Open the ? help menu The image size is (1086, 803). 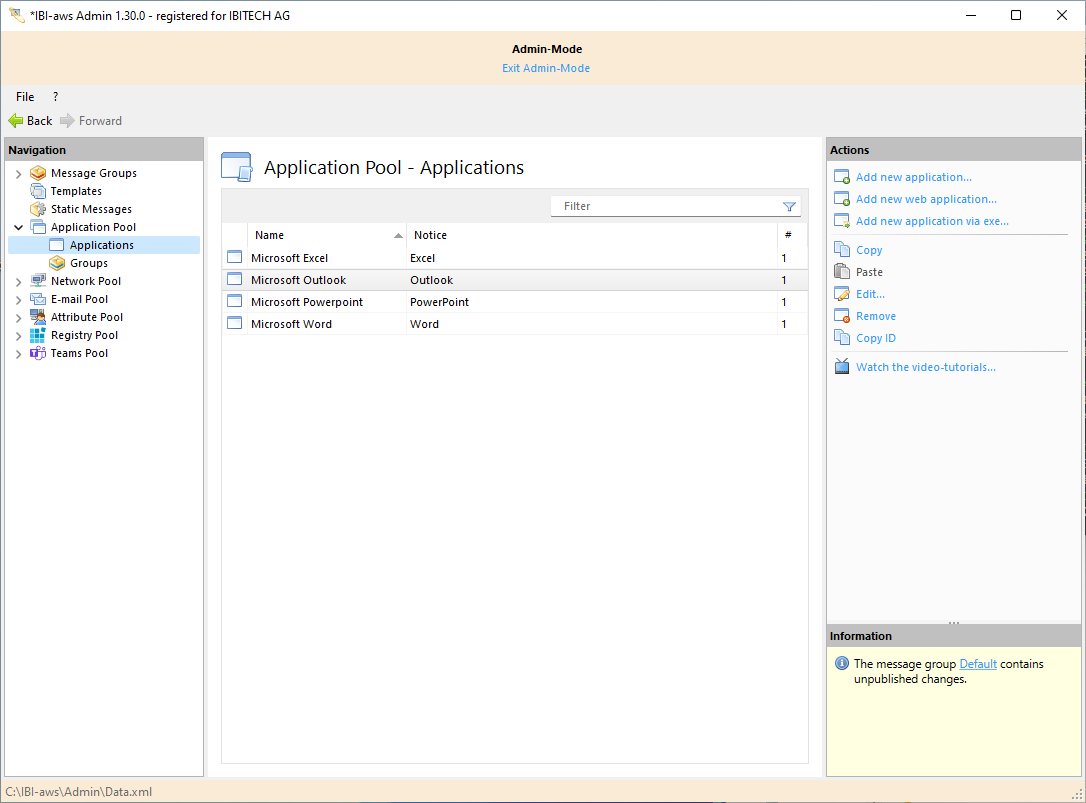pos(55,97)
